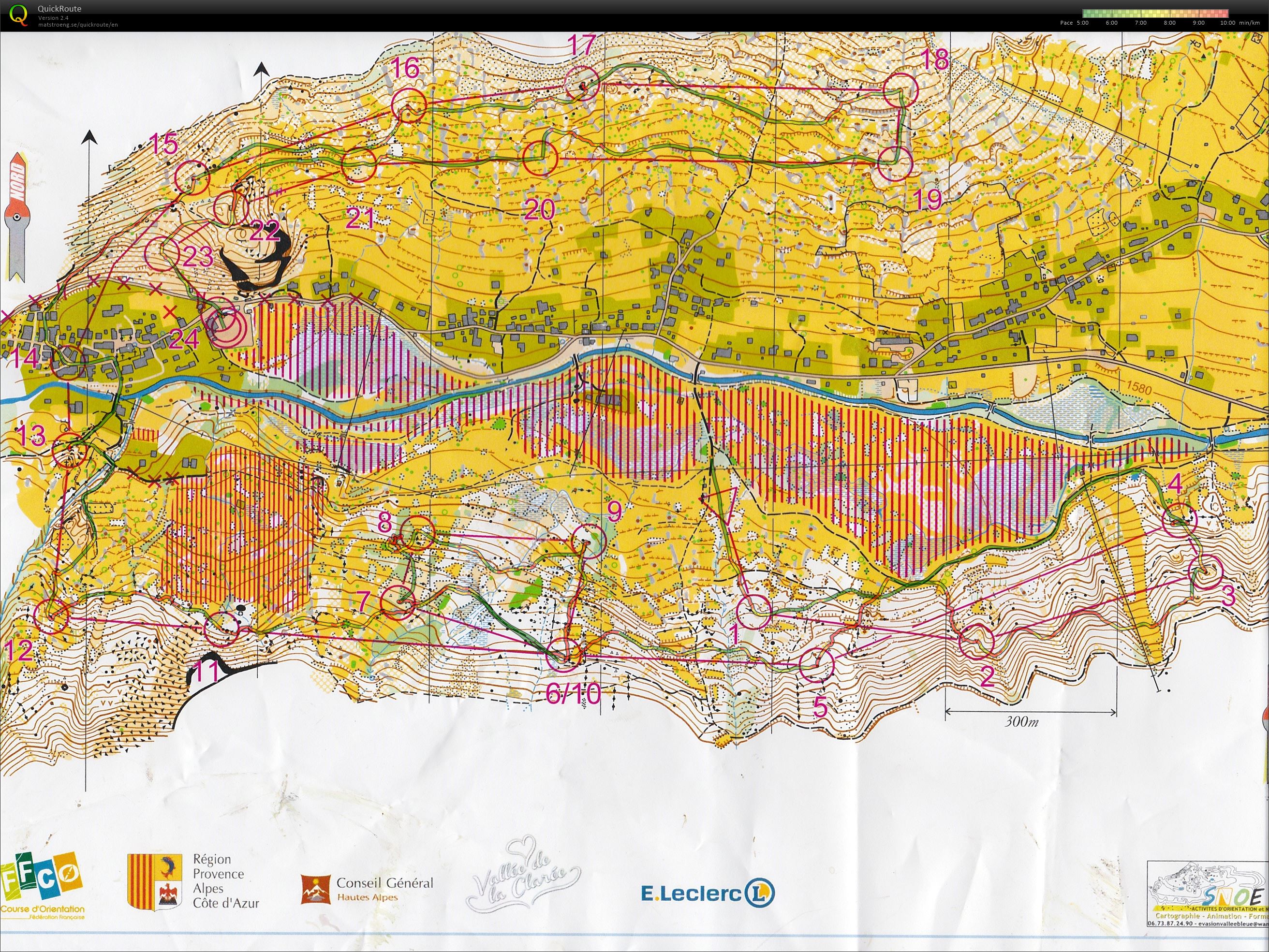Select the control 8 circle
Image resolution: width=1269 pixels, height=952 pixels.
pos(418,533)
